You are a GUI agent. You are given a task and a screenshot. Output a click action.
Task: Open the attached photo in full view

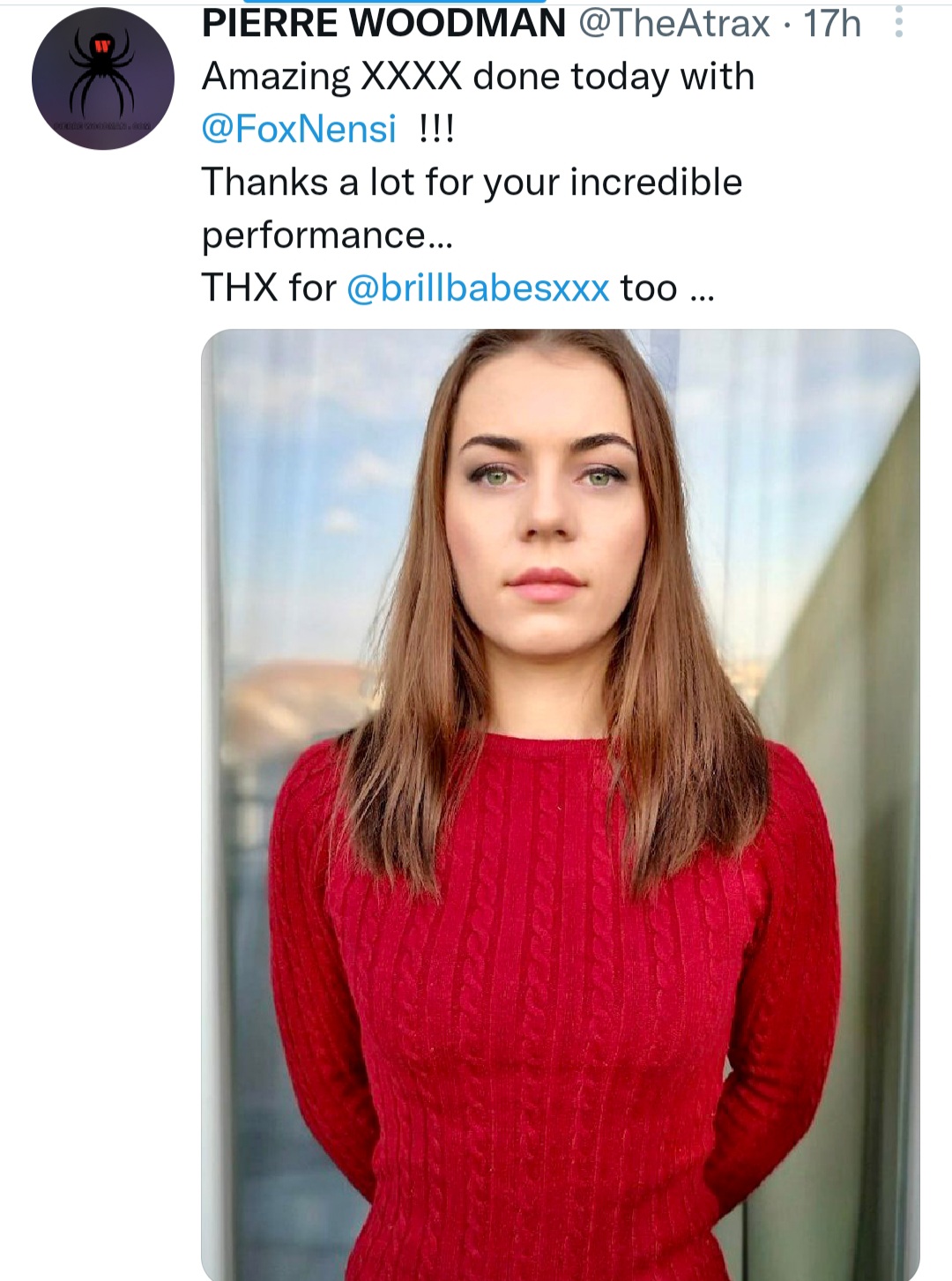point(561,617)
